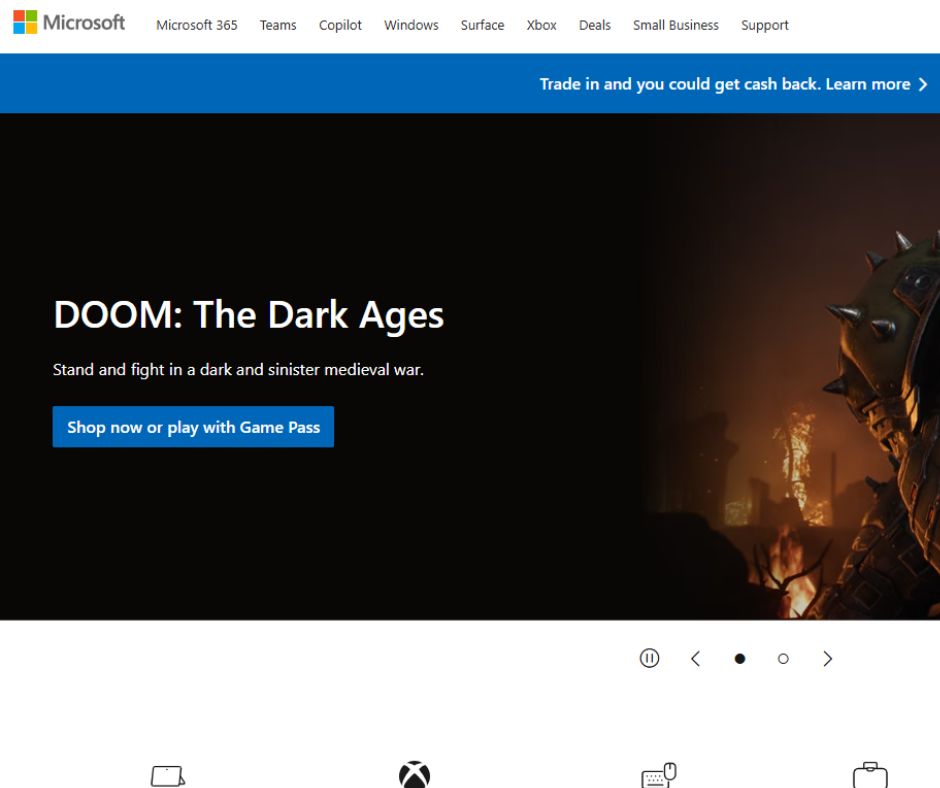Click the trade-in Learn more banner link
Image resolution: width=940 pixels, height=788 pixels.
coord(733,84)
